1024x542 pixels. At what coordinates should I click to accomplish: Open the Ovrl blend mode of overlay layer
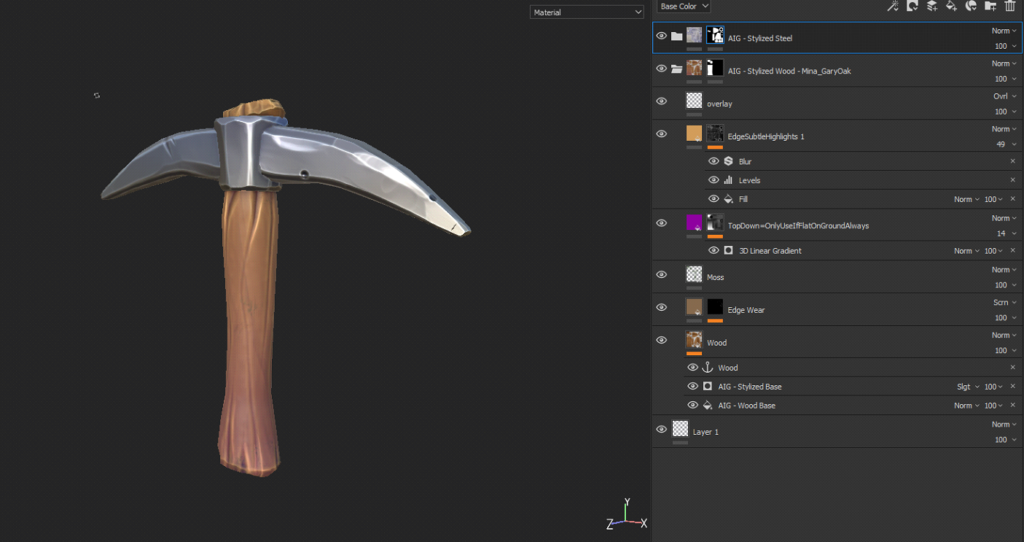pos(1004,96)
